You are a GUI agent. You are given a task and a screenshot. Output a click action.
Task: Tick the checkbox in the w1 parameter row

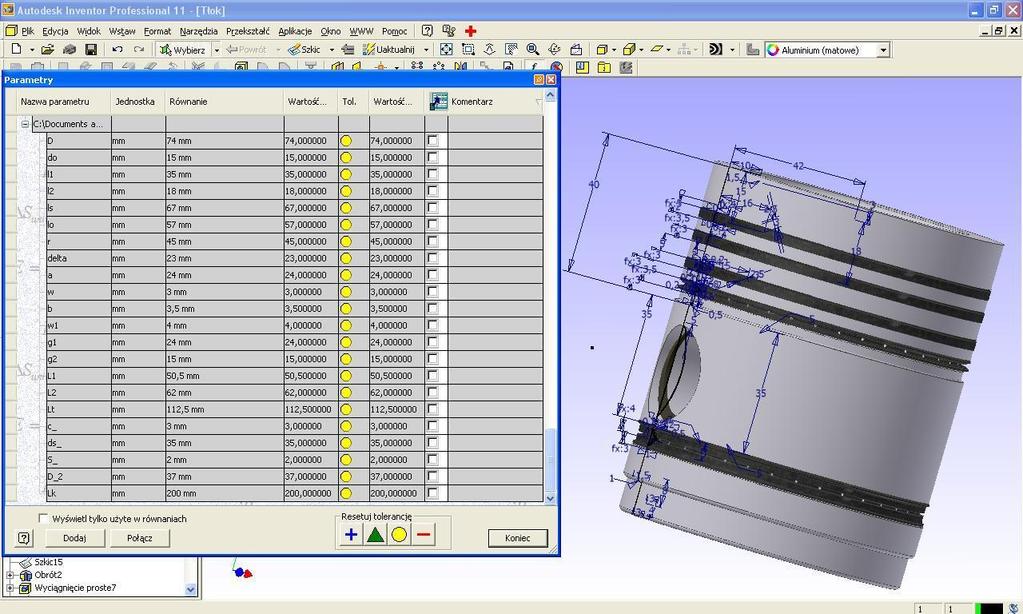click(x=433, y=325)
